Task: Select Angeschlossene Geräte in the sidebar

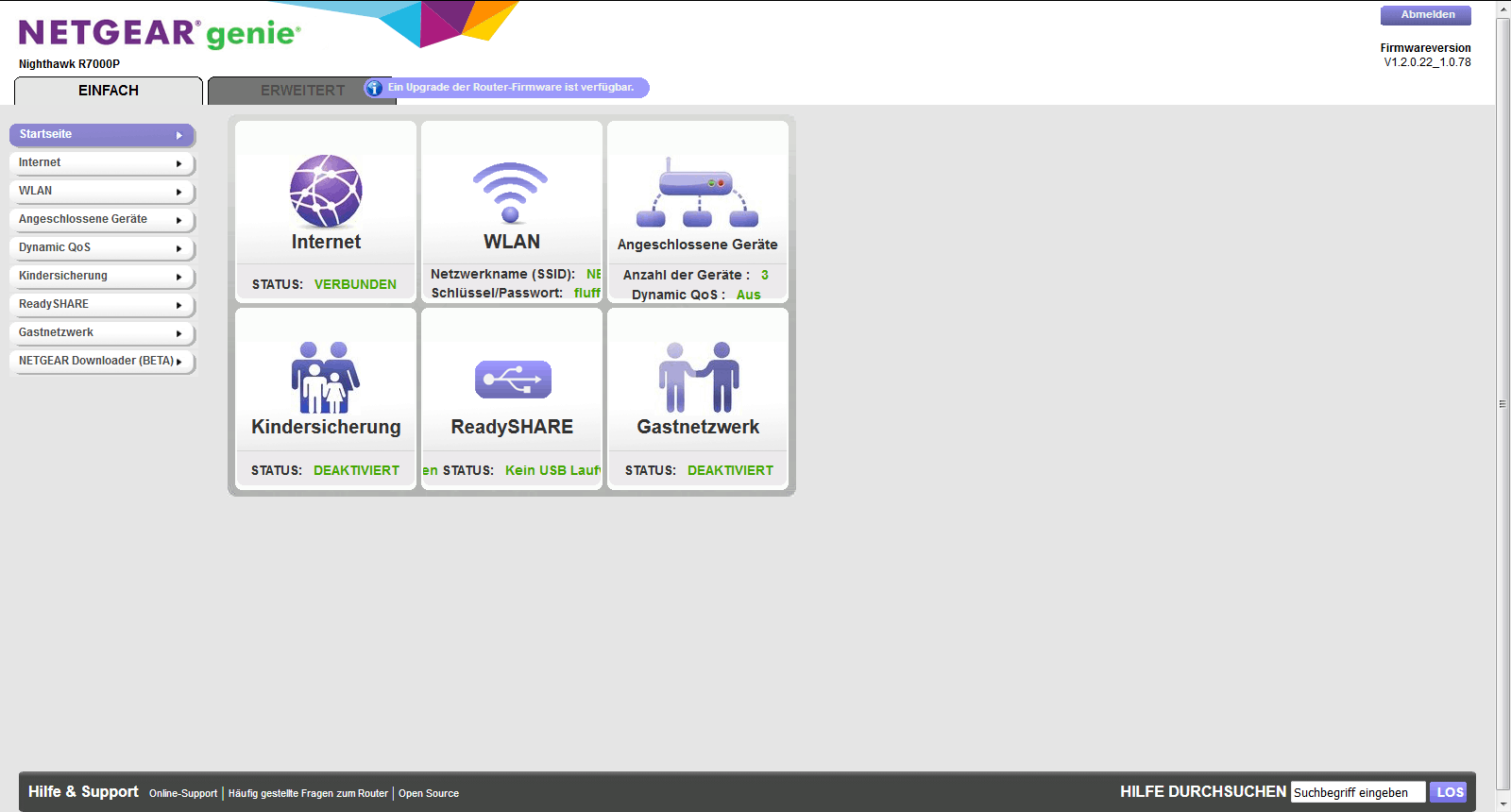Action: pyautogui.click(x=102, y=220)
